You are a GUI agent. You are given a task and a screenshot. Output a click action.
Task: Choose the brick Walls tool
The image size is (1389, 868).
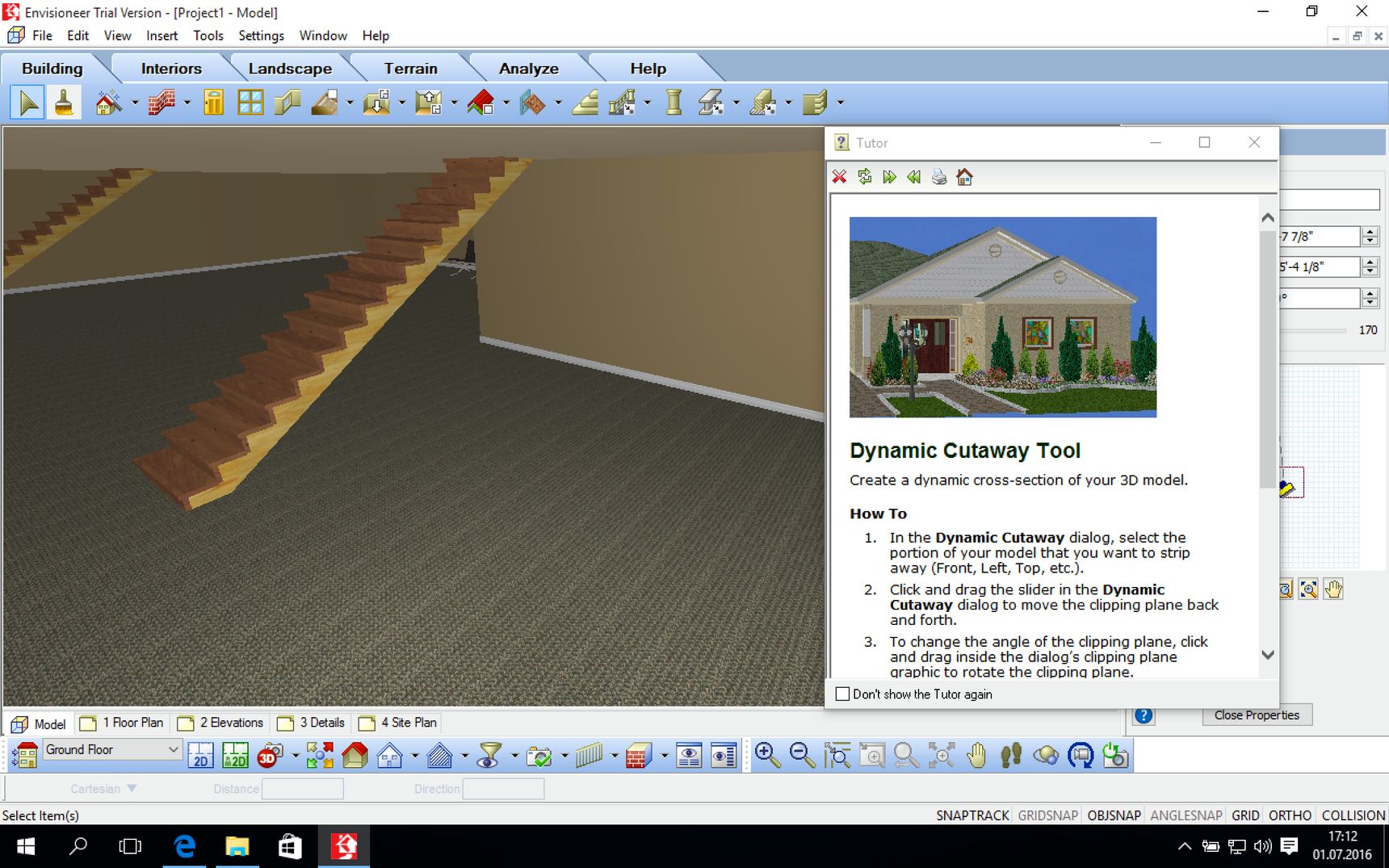click(162, 103)
